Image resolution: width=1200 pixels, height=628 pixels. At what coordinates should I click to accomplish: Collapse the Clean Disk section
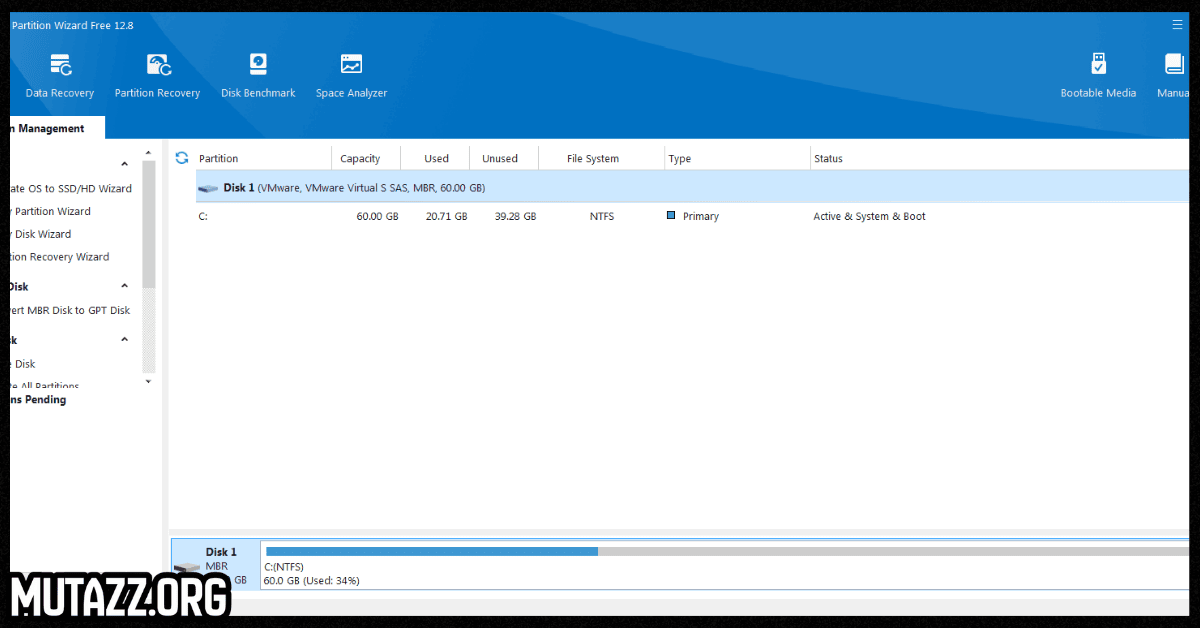(x=124, y=339)
